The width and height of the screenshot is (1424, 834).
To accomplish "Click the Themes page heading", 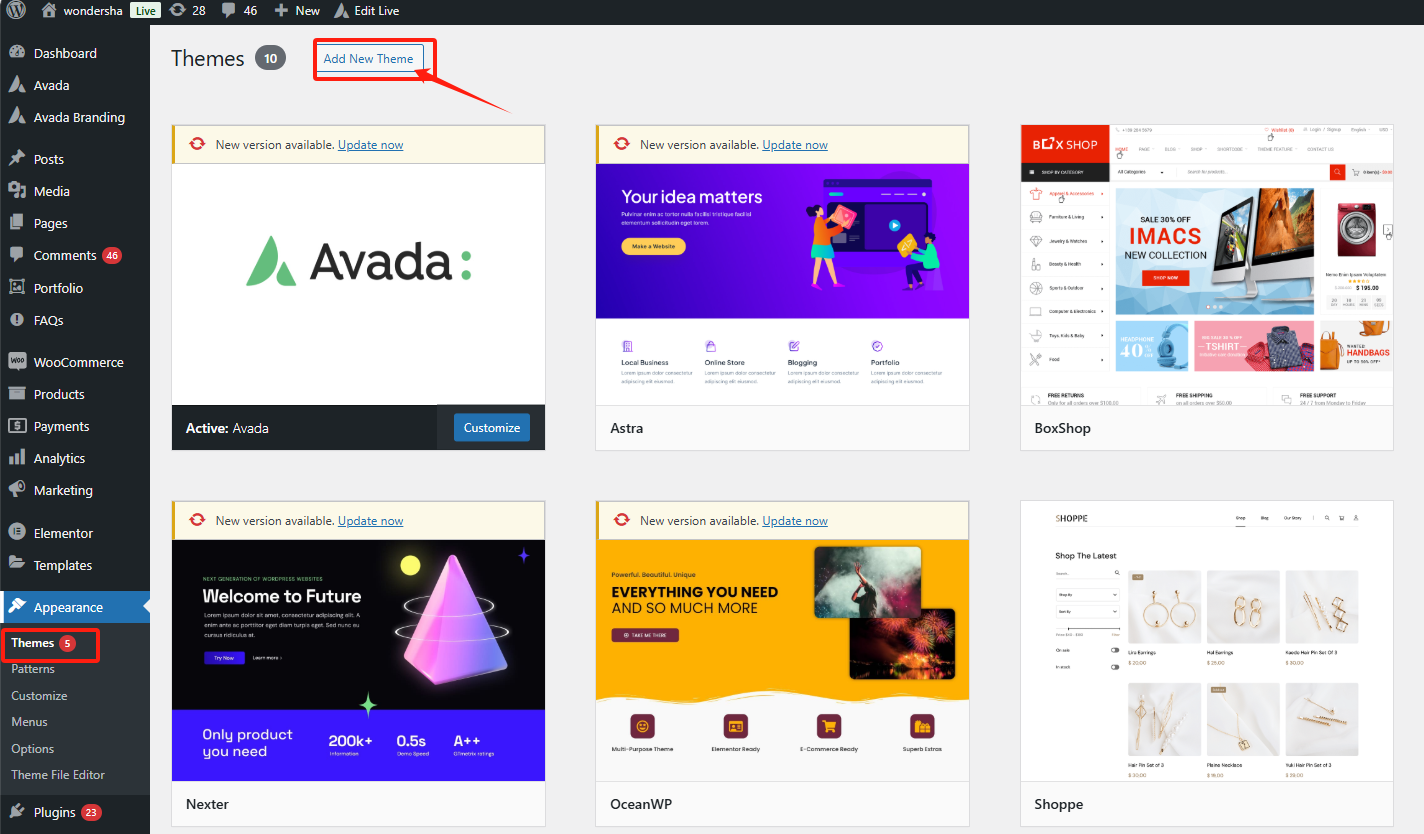I will click(208, 58).
